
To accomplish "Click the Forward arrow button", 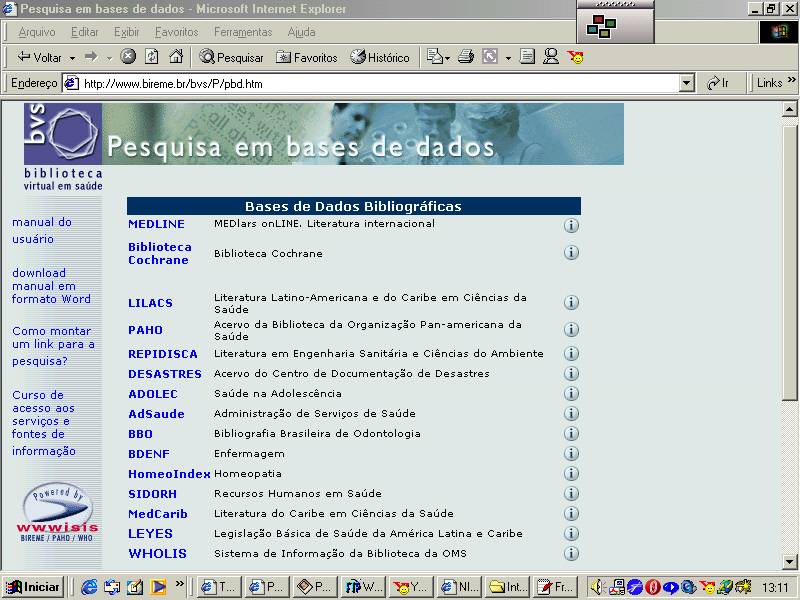I will (91, 57).
